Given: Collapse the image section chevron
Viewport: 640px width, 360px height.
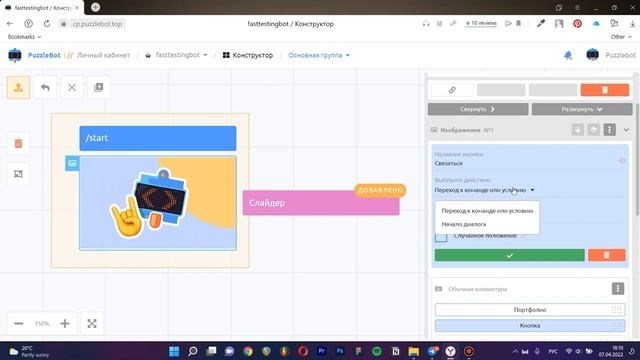Looking at the screenshot, I should coord(626,130).
